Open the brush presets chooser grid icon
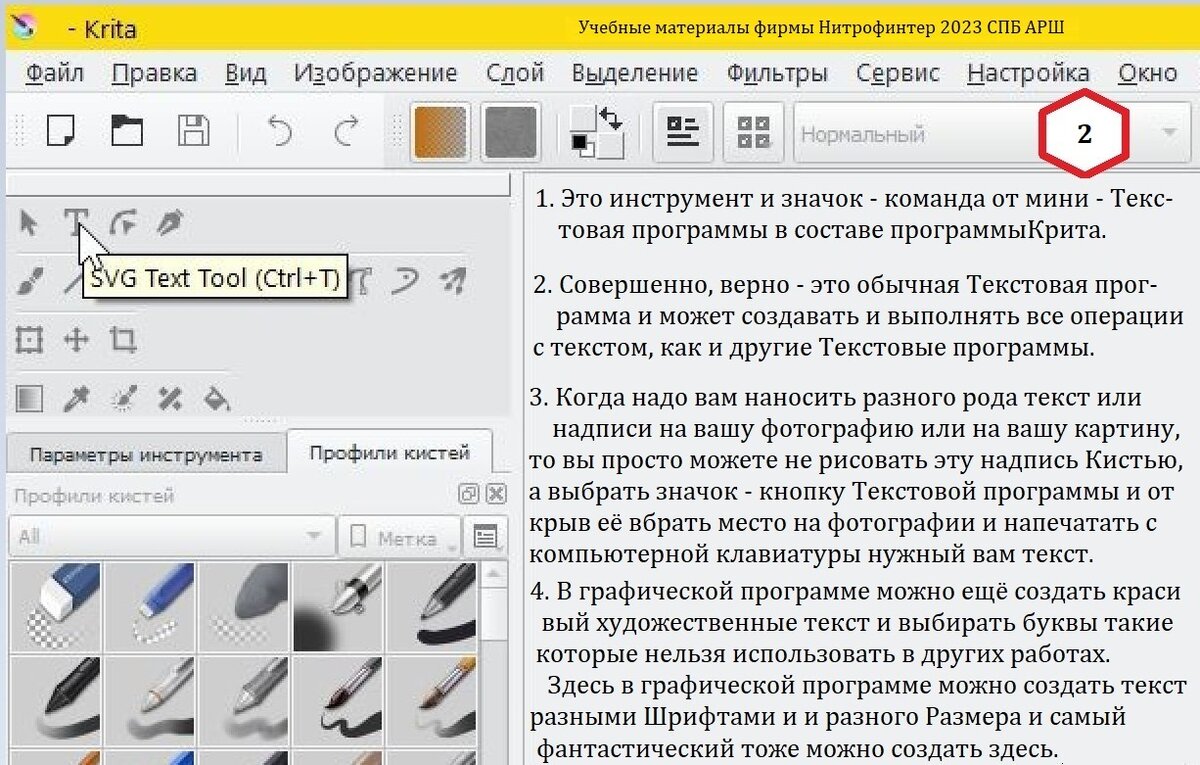 click(x=753, y=131)
